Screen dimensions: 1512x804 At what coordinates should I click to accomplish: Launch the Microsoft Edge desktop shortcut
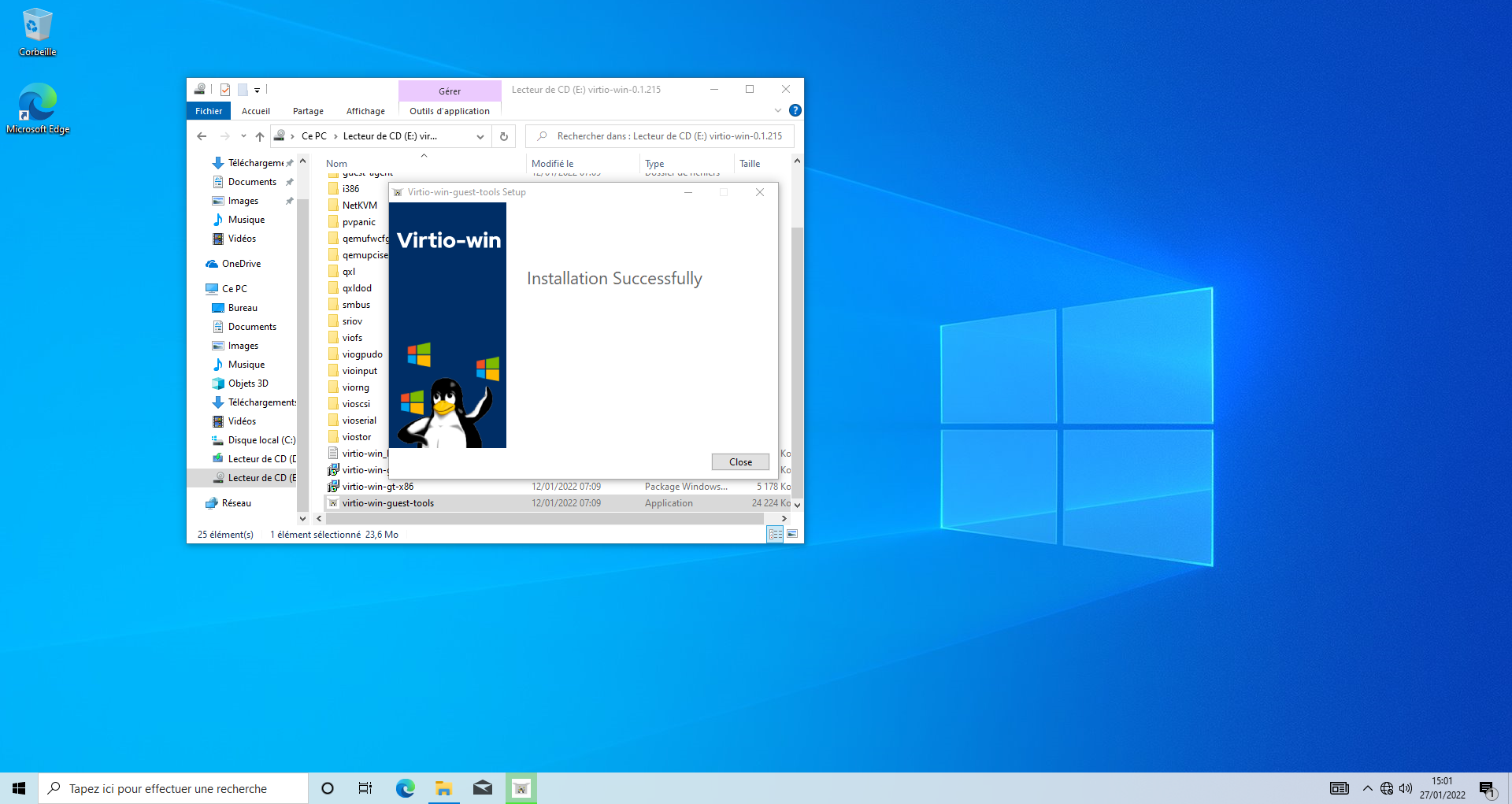pos(37,109)
